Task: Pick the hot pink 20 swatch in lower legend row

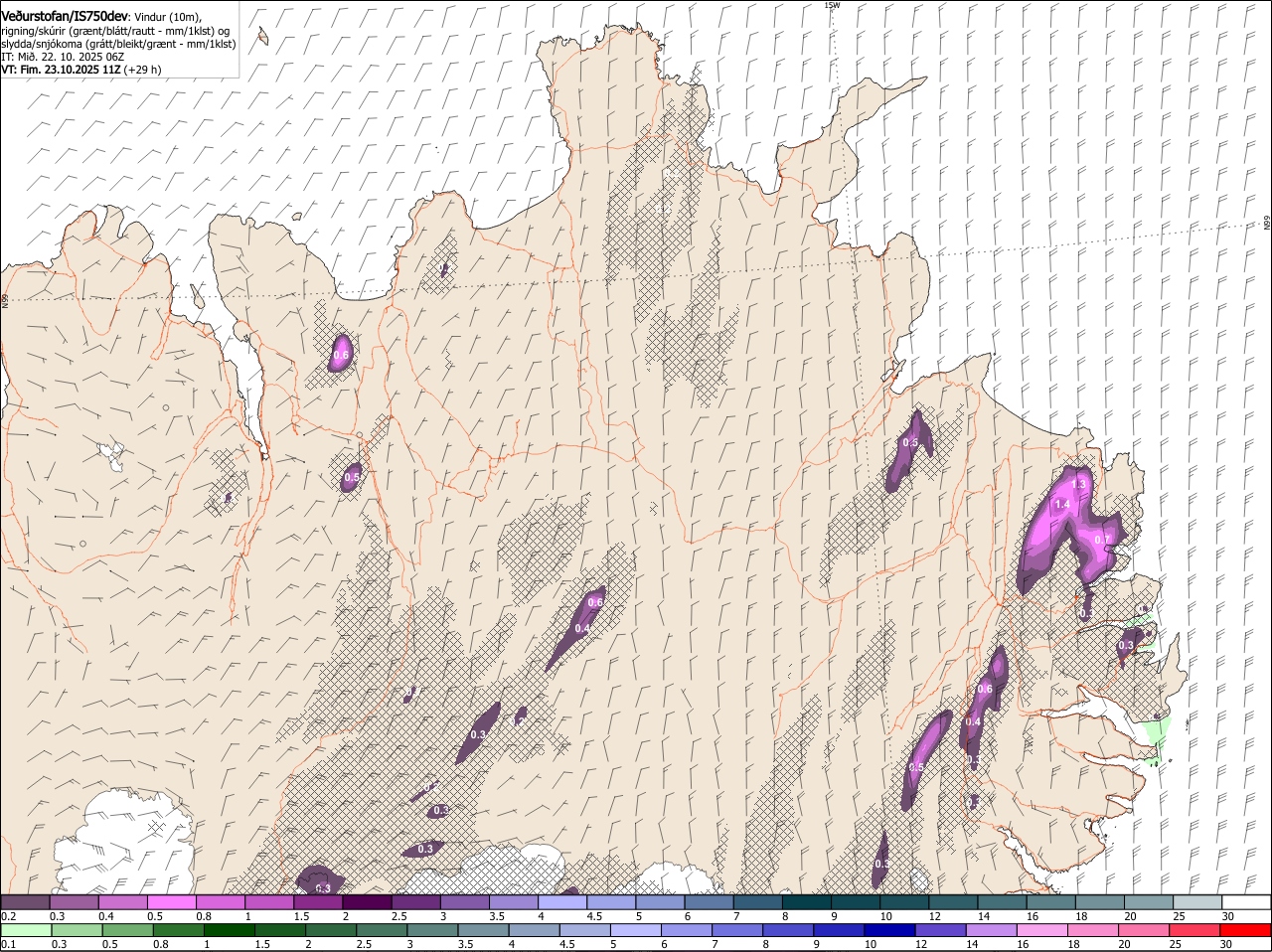Action: (1144, 931)
